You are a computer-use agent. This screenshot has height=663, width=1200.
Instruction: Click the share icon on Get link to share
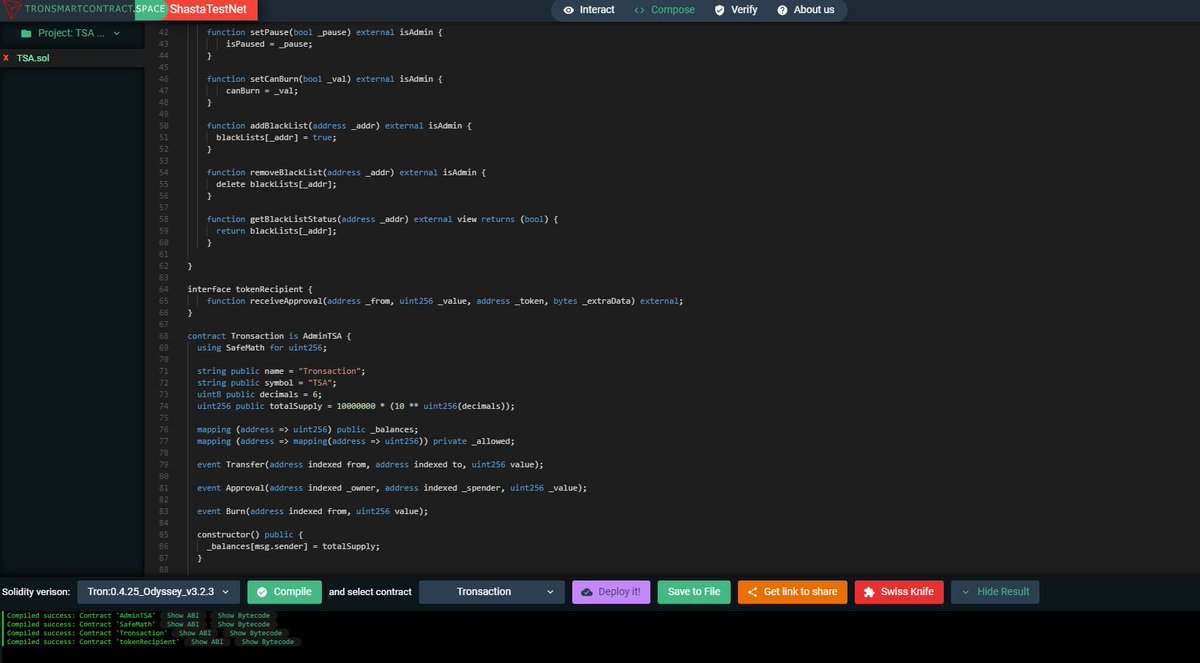[x=753, y=592]
